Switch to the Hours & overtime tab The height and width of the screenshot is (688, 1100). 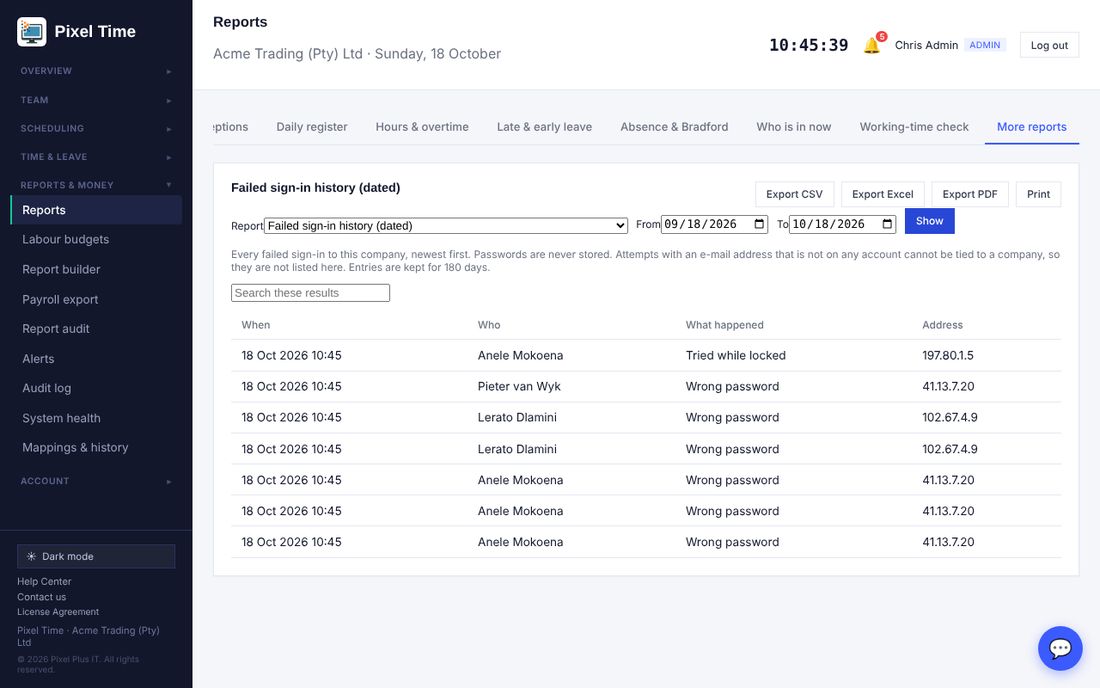click(422, 127)
